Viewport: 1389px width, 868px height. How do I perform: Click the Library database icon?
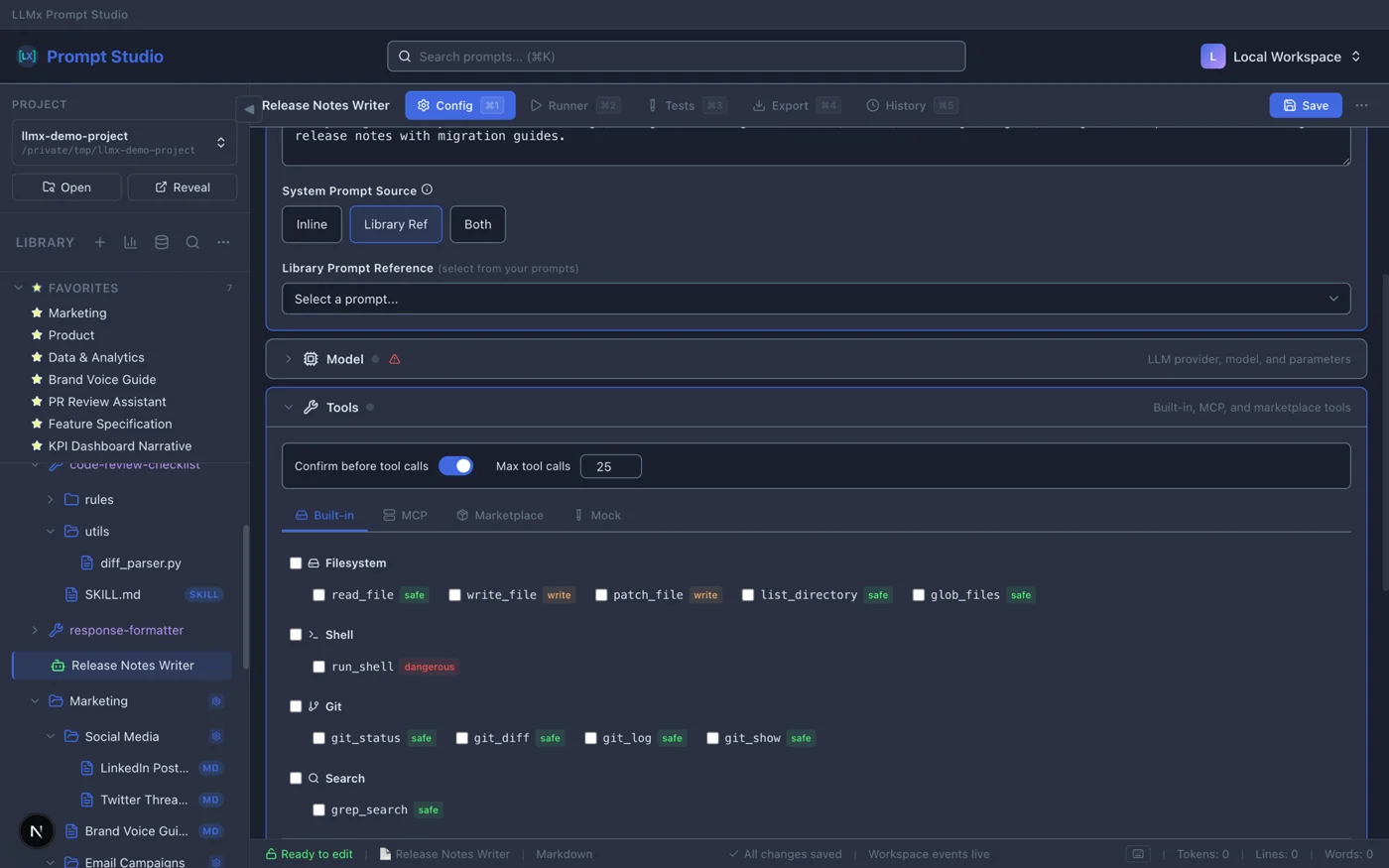coord(161,242)
